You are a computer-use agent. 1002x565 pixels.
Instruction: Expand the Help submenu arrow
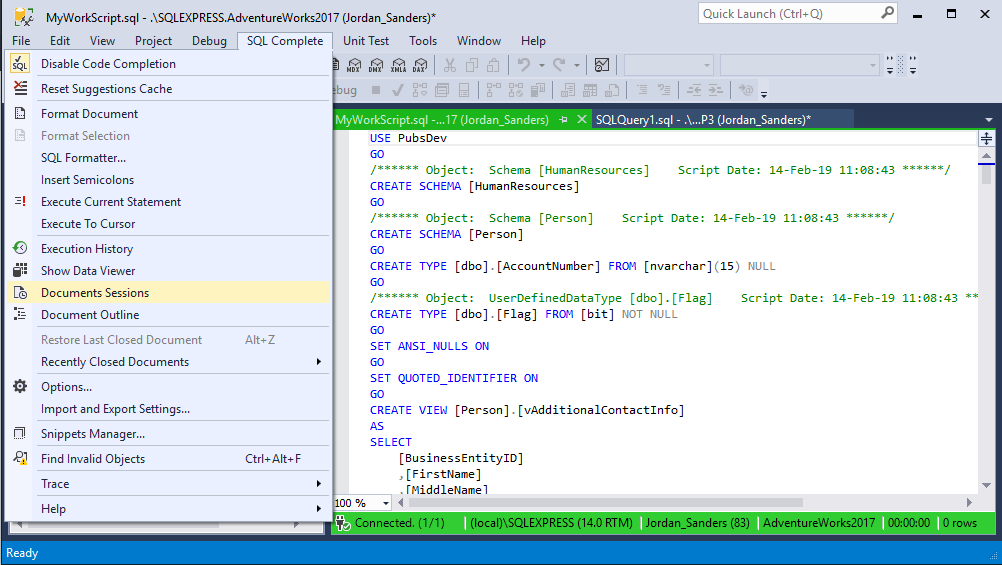(x=318, y=508)
